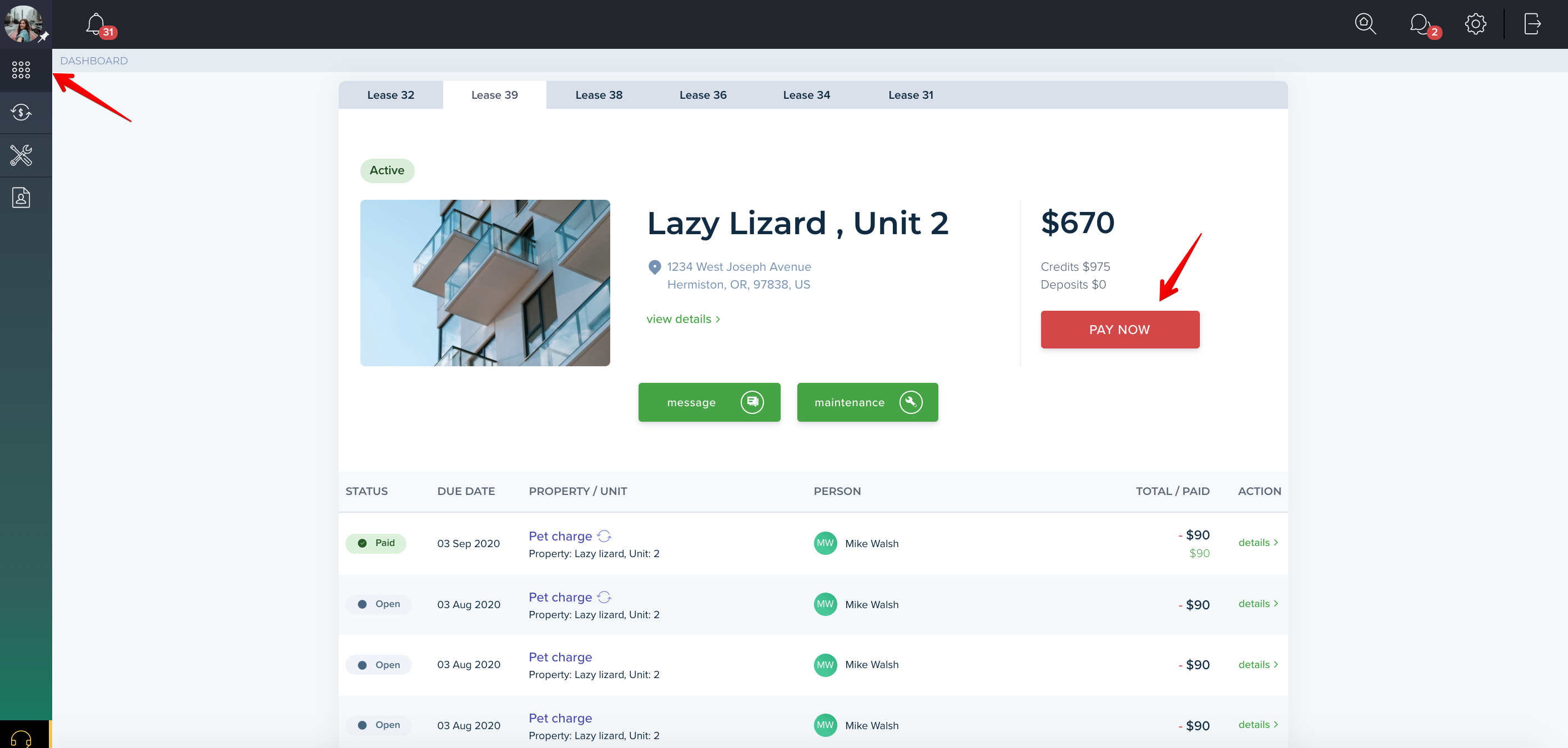Image resolution: width=1568 pixels, height=748 pixels.
Task: Click recurring icon on first Aug Pet charge
Action: pos(604,597)
